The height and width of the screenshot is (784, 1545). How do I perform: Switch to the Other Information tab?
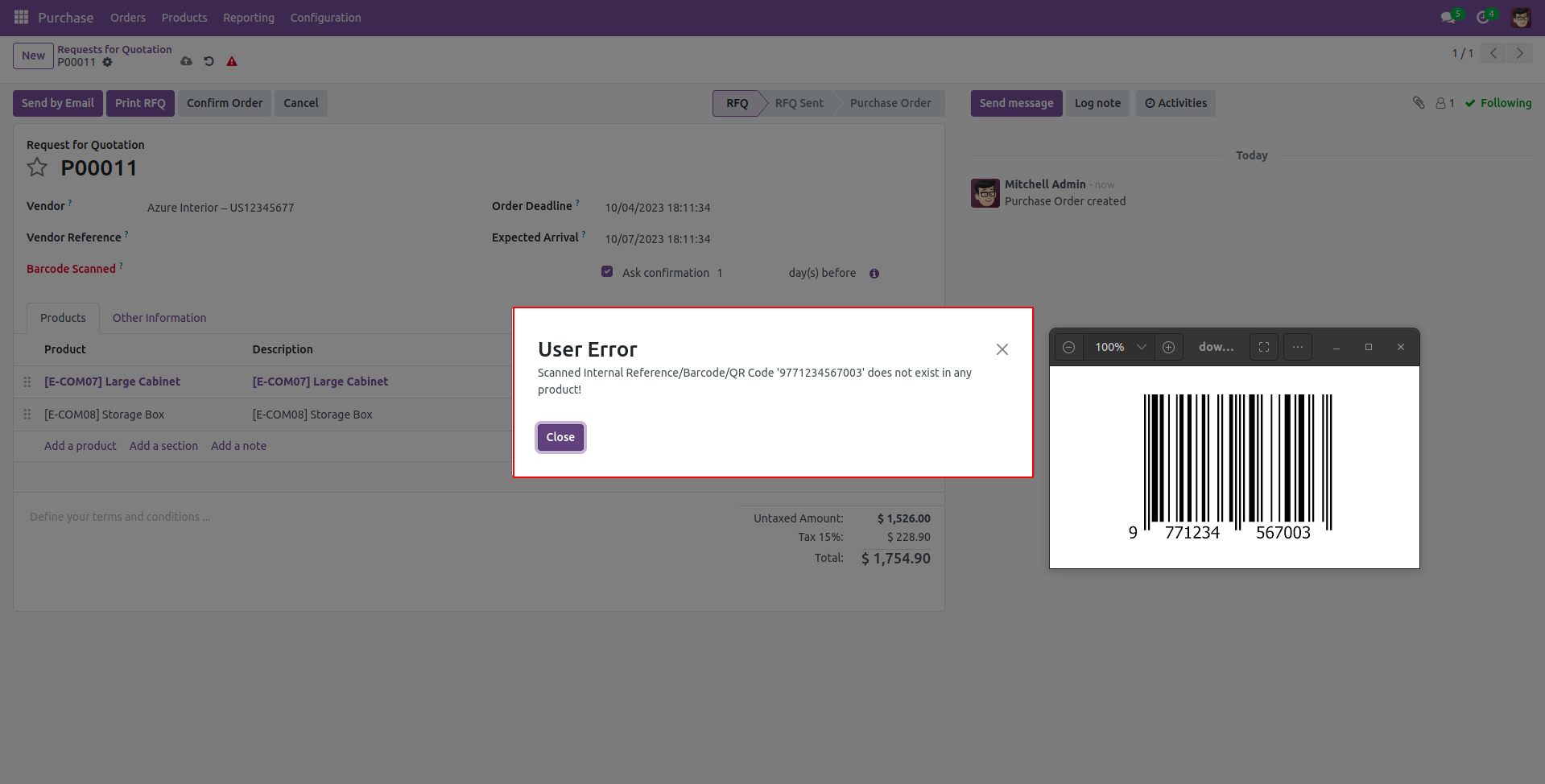coord(159,318)
